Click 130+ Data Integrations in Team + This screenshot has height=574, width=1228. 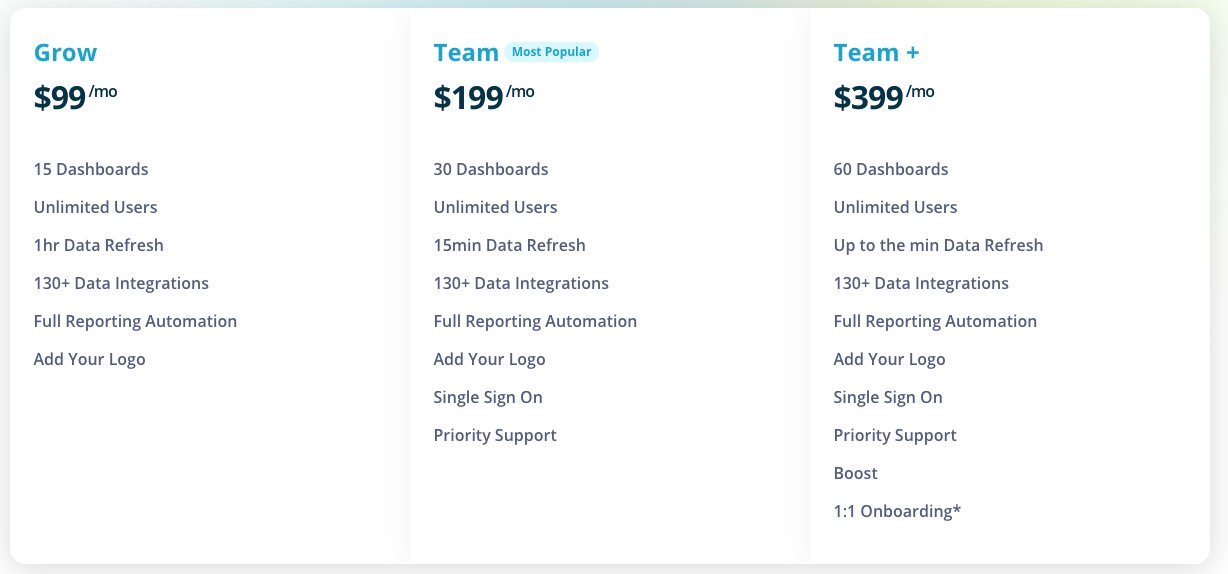[921, 283]
